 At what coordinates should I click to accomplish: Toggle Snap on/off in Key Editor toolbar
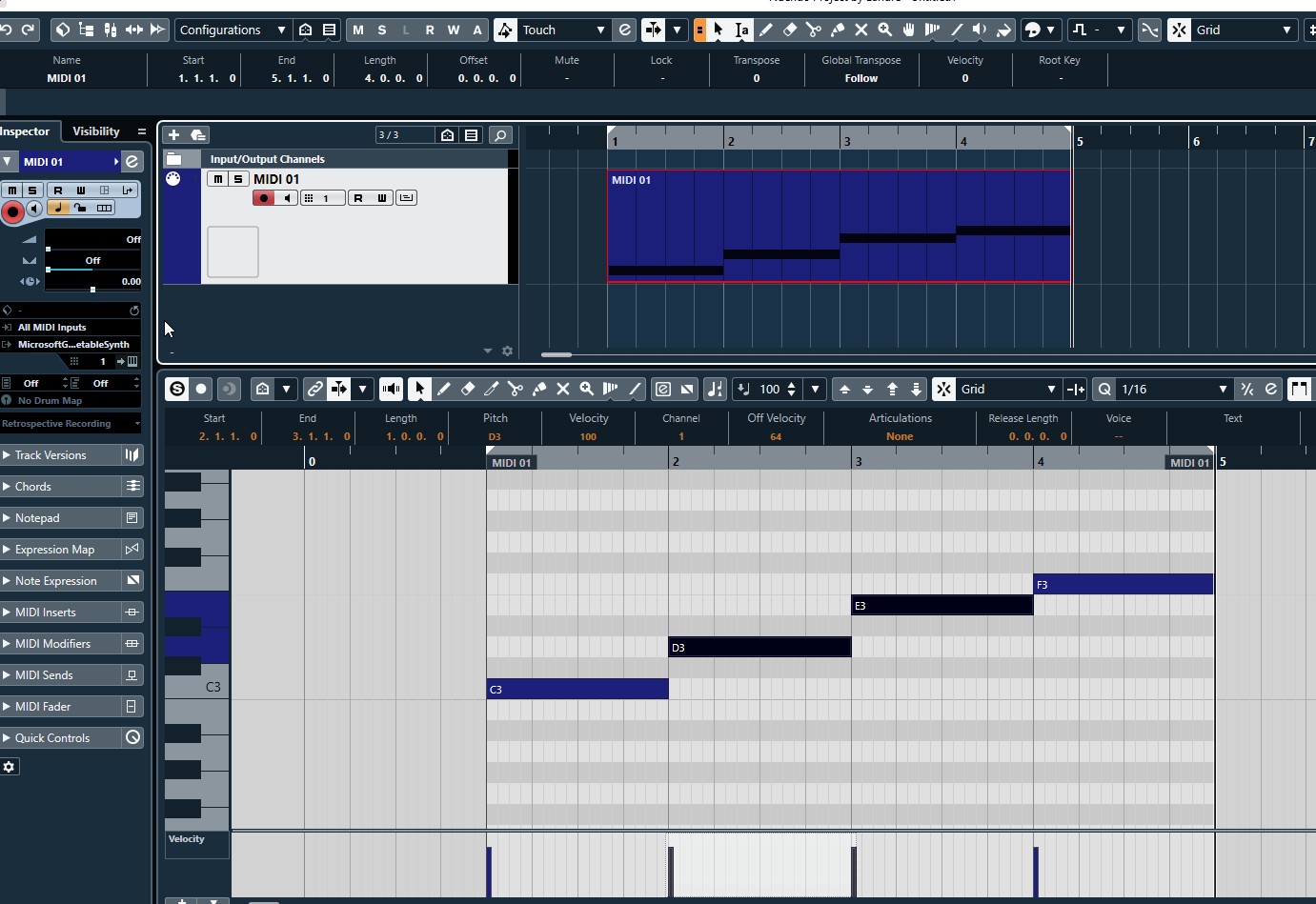click(943, 389)
